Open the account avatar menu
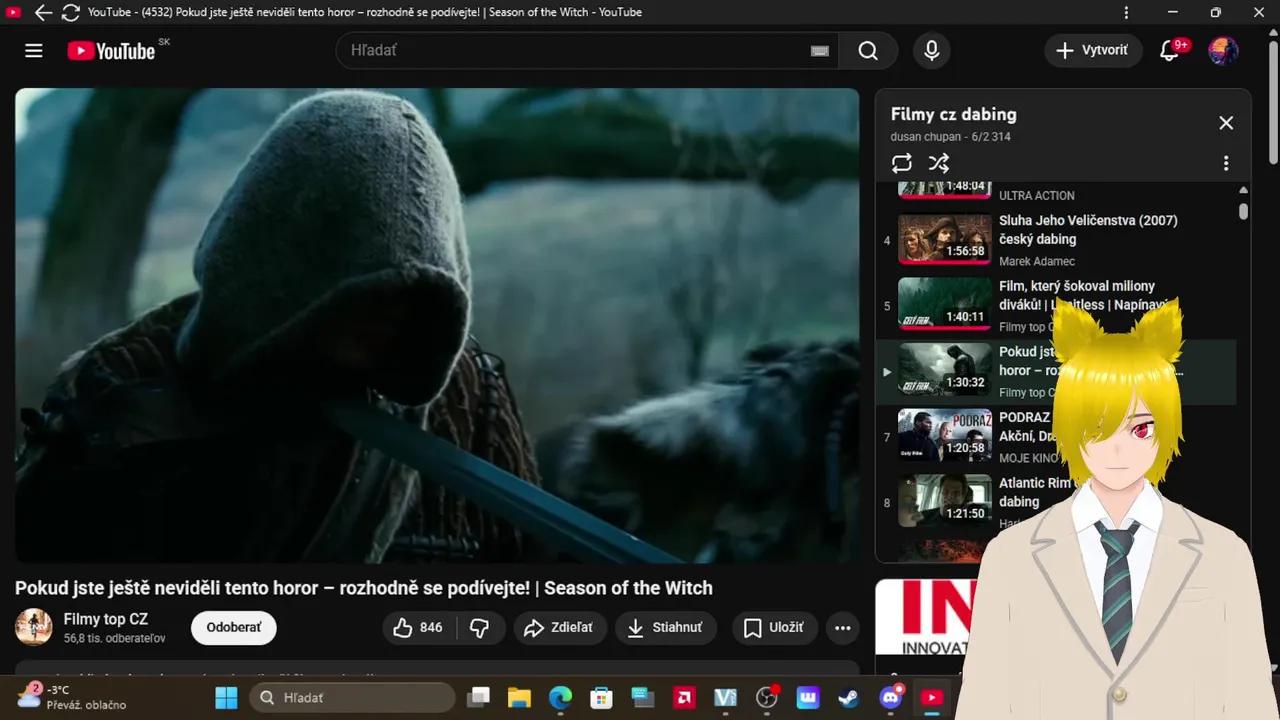This screenshot has width=1280, height=720. (x=1223, y=51)
